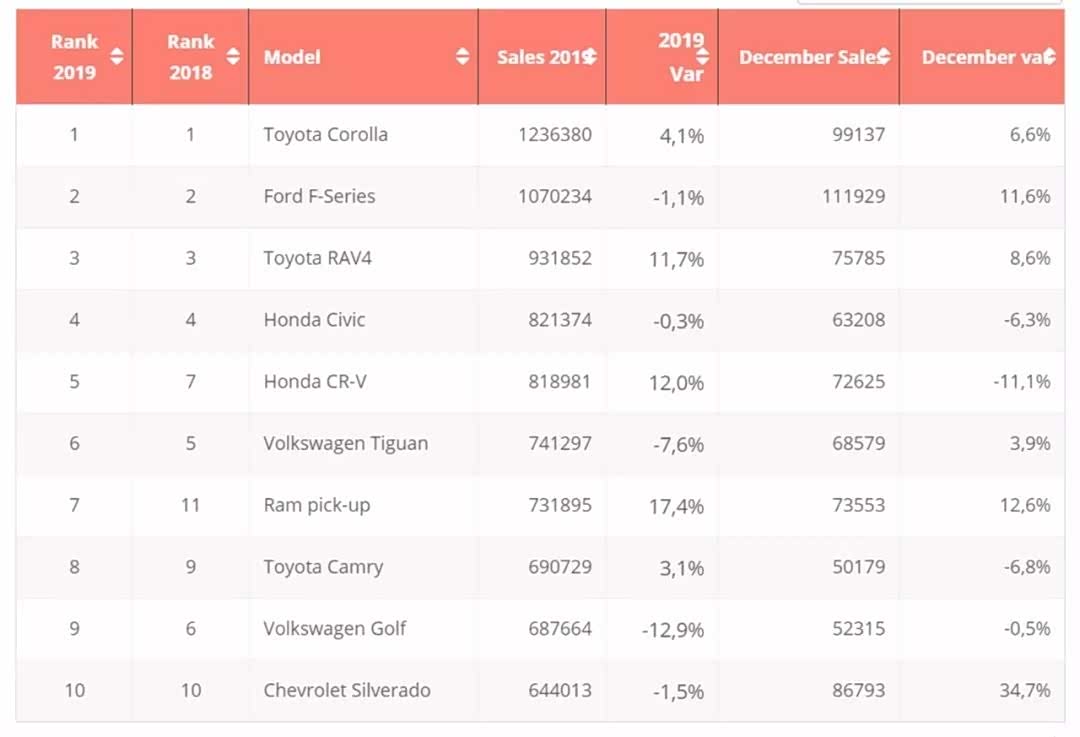The width and height of the screenshot is (1080, 737).
Task: Sort table by Model header label
Action: coord(292,57)
